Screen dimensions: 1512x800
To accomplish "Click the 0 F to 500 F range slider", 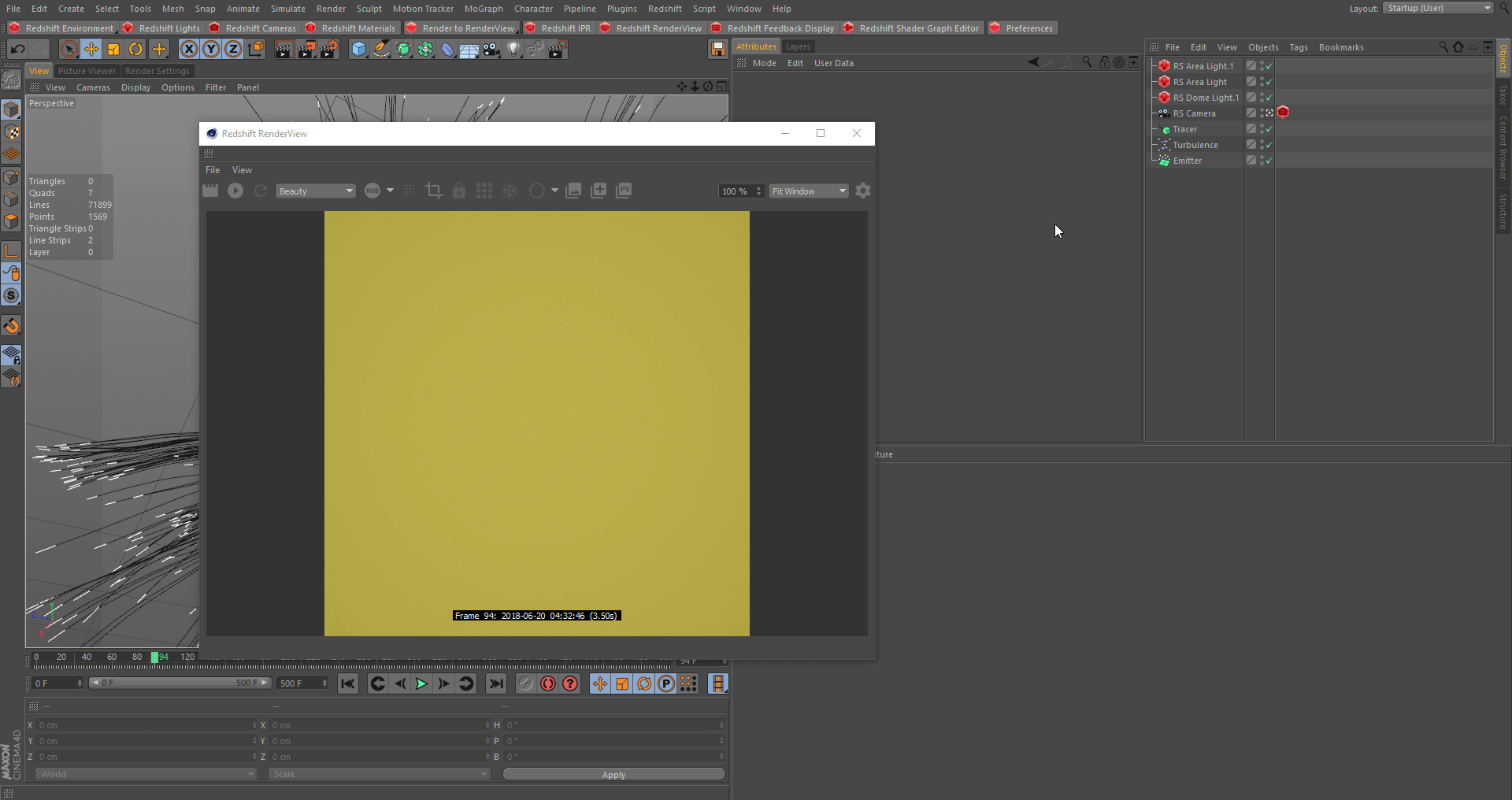I will point(180,683).
